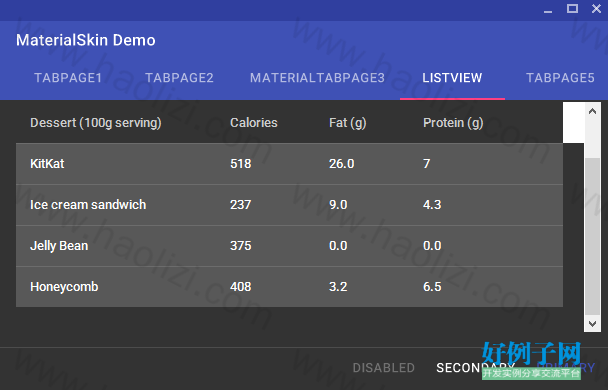Click the 408 calories cell

[x=240, y=287]
